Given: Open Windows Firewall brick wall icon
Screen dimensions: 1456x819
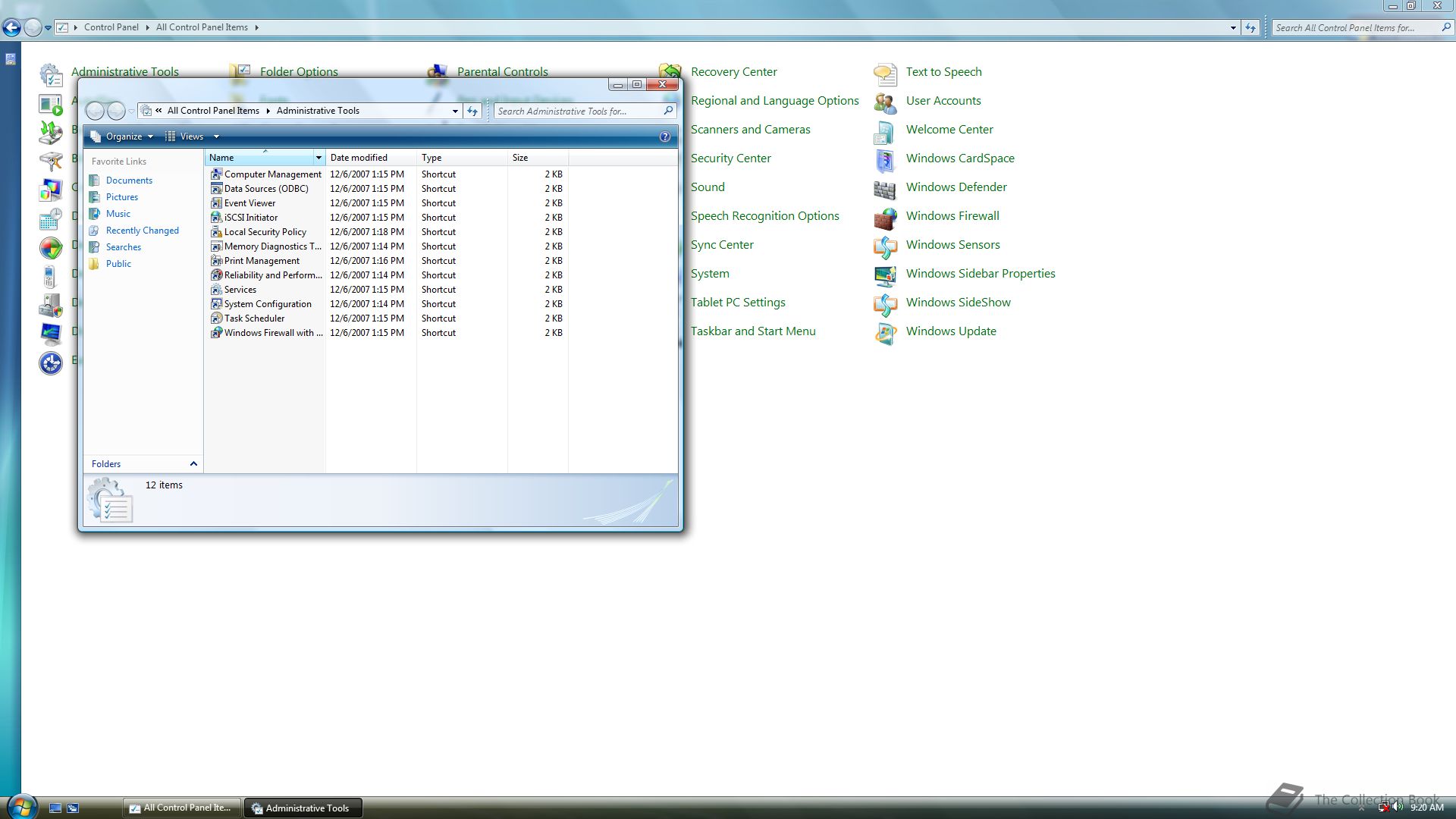Looking at the screenshot, I should (885, 218).
